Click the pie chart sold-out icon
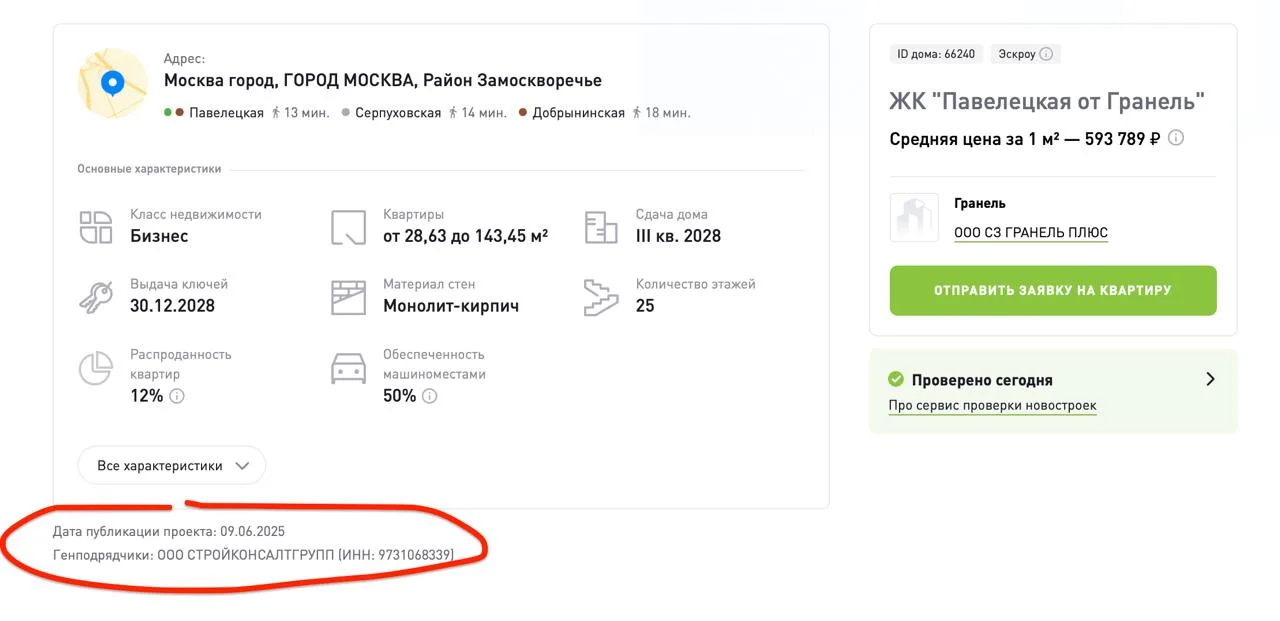This screenshot has width=1280, height=621. 96,368
